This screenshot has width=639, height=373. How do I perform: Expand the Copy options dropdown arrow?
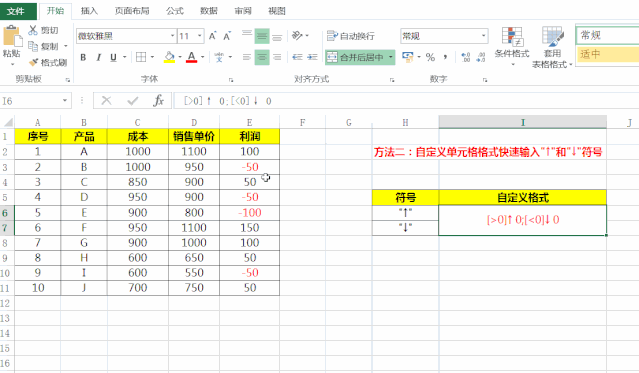pyautogui.click(x=66, y=46)
